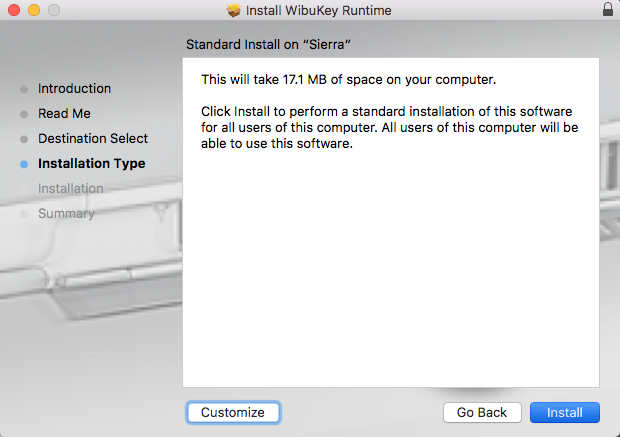
Task: Click the bullet next to Destination Select
Action: click(24, 139)
